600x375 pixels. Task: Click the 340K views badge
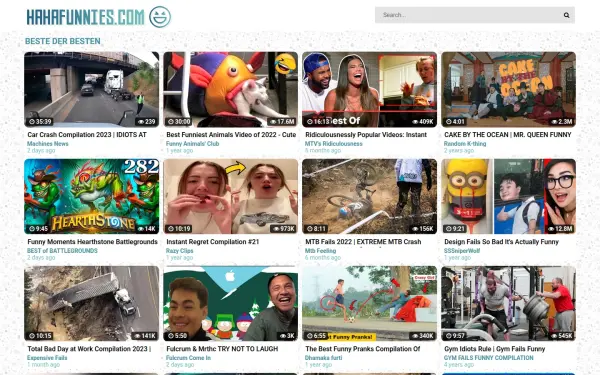click(423, 336)
